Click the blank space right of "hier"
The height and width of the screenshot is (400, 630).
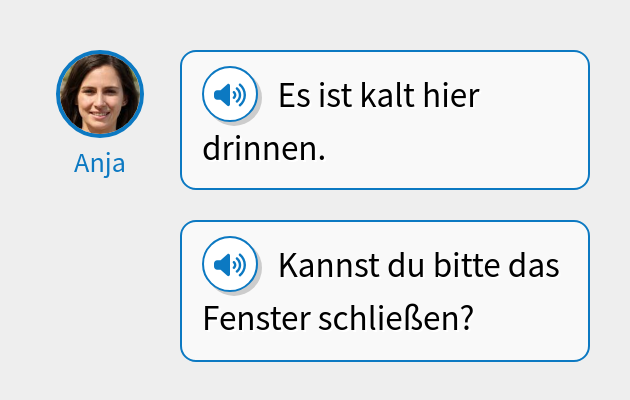pyautogui.click(x=530, y=96)
